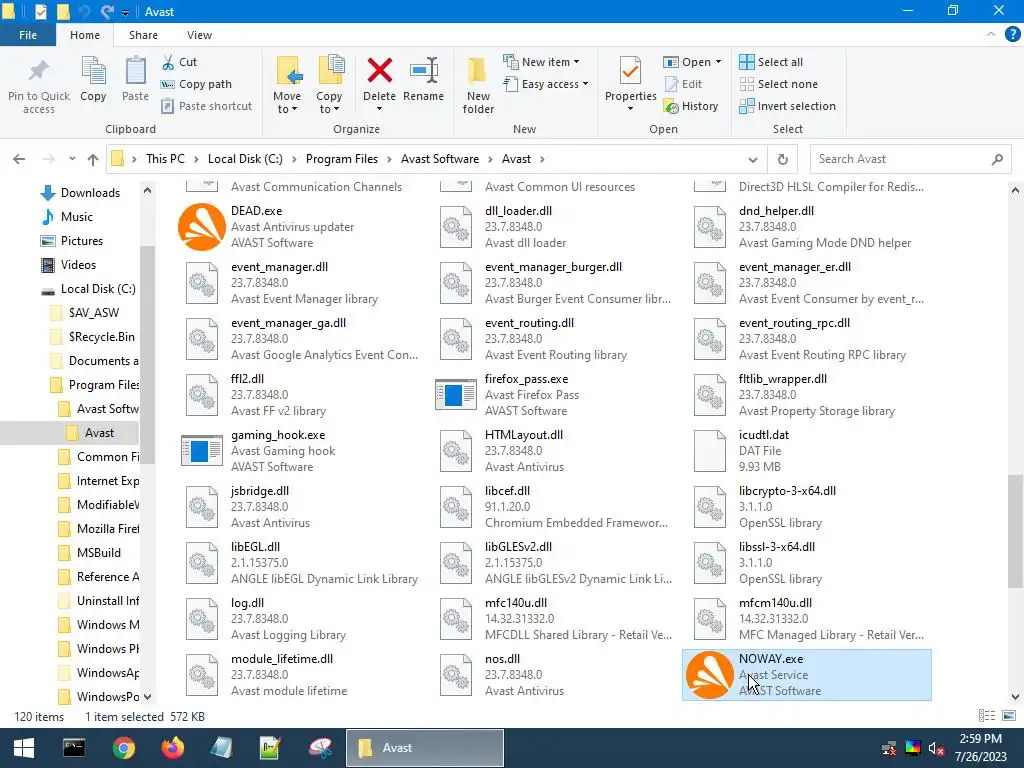This screenshot has width=1024, height=768.
Task: Select the mfc140u.dll file
Action: pos(554,618)
